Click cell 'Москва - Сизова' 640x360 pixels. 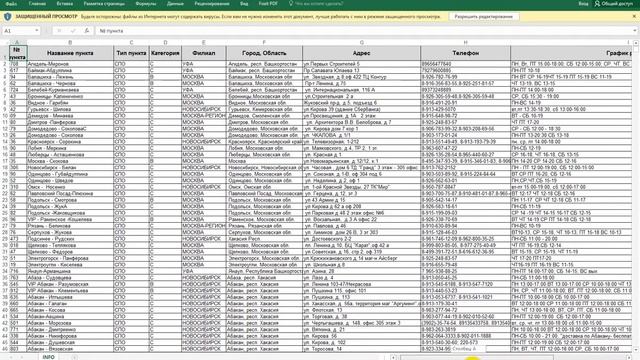pyautogui.click(x=70, y=161)
